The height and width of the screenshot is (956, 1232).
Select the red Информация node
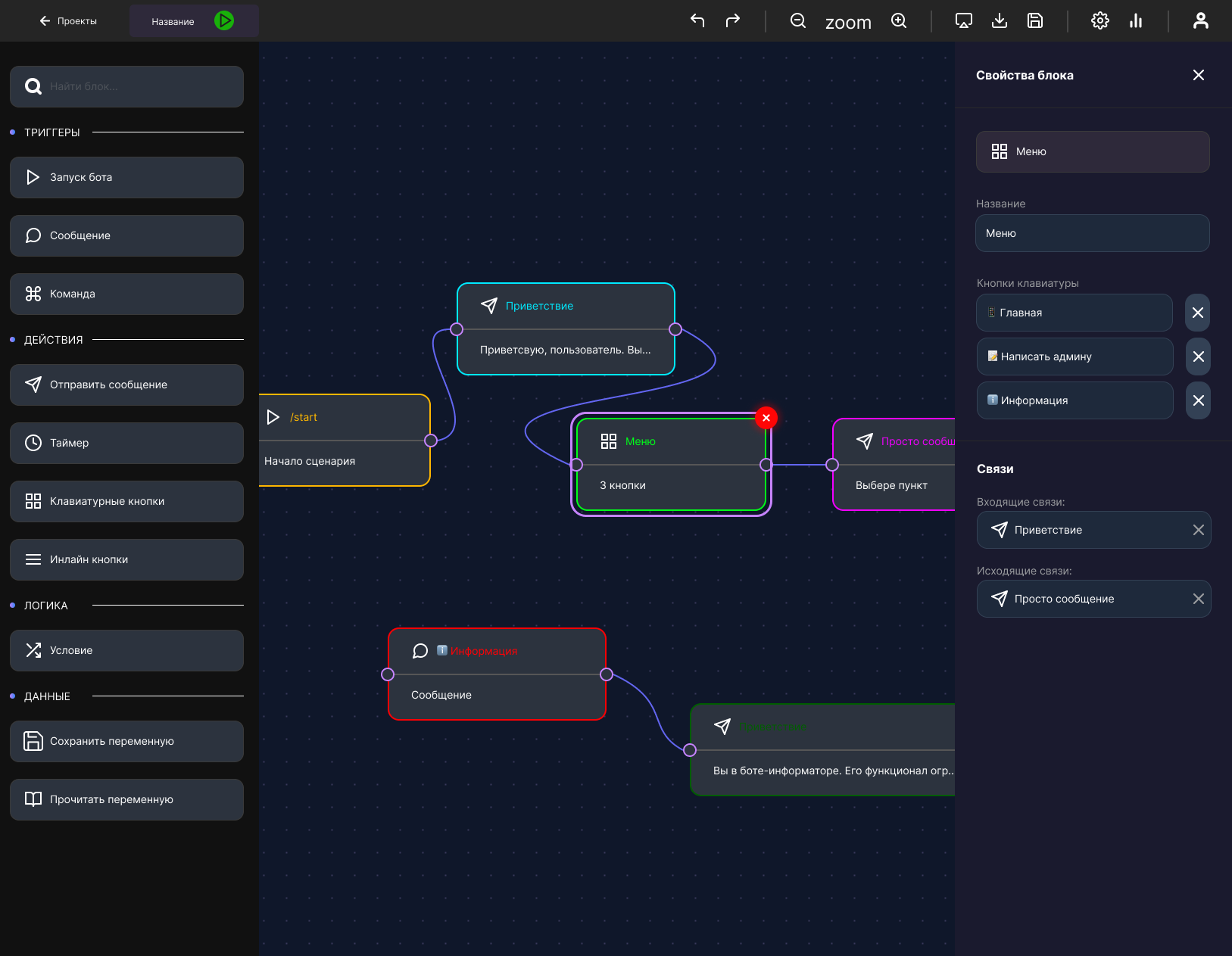(497, 674)
